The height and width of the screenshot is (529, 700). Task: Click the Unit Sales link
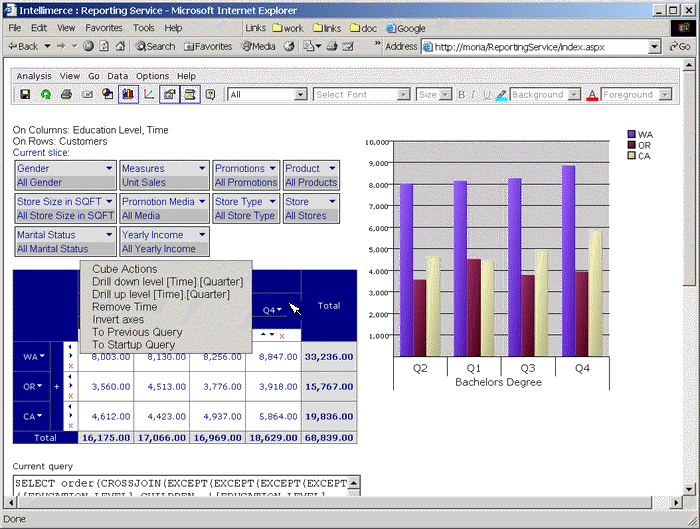tap(144, 182)
